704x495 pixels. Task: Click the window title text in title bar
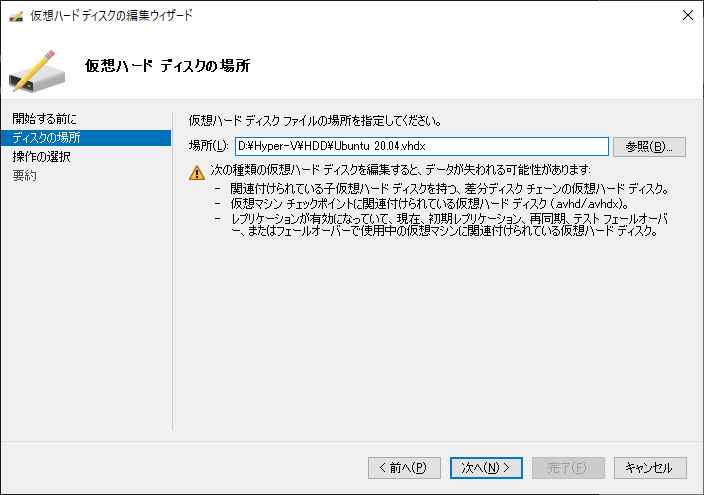[x=111, y=16]
